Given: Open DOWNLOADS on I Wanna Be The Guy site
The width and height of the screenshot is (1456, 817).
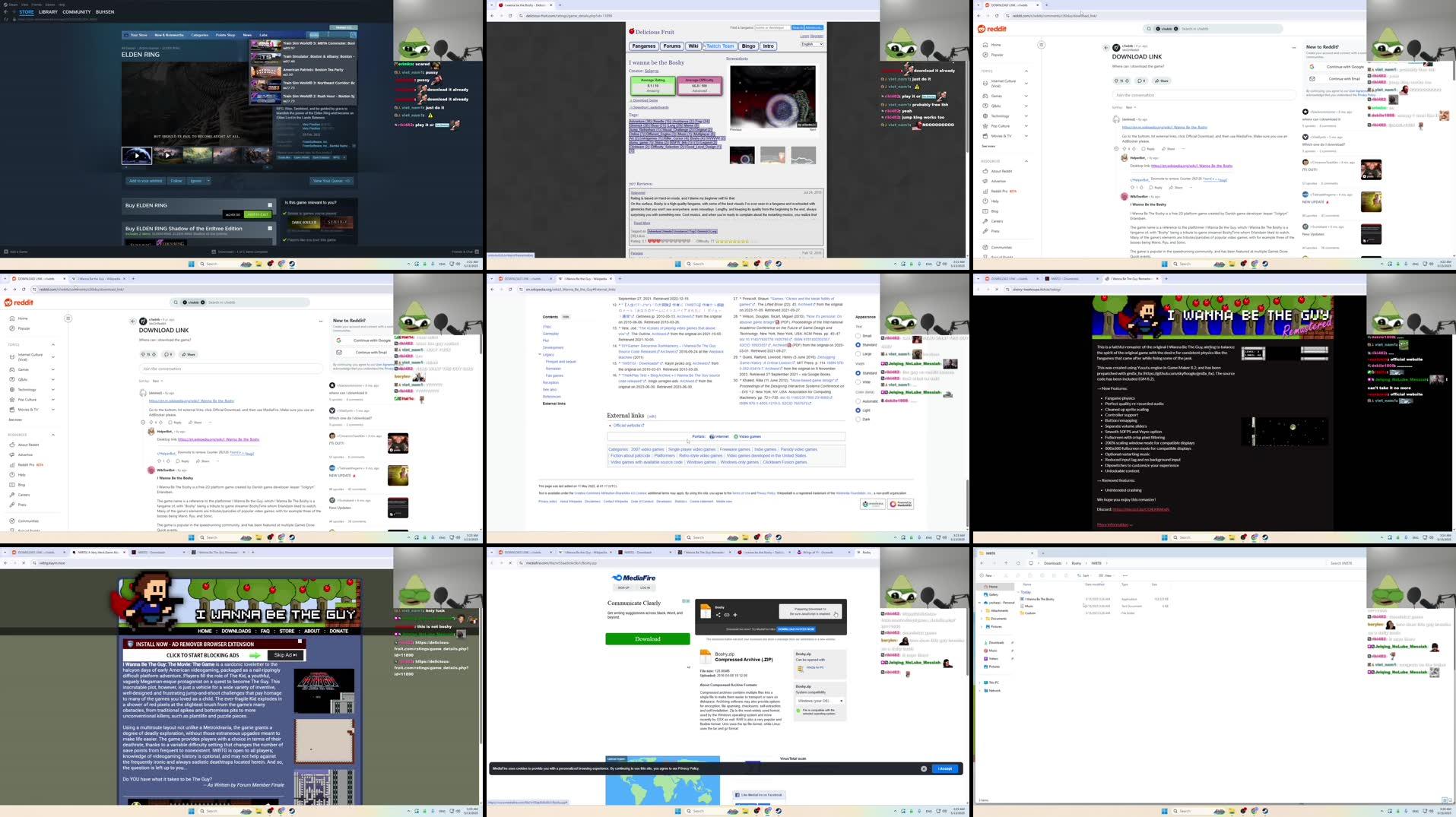Looking at the screenshot, I should pyautogui.click(x=236, y=631).
